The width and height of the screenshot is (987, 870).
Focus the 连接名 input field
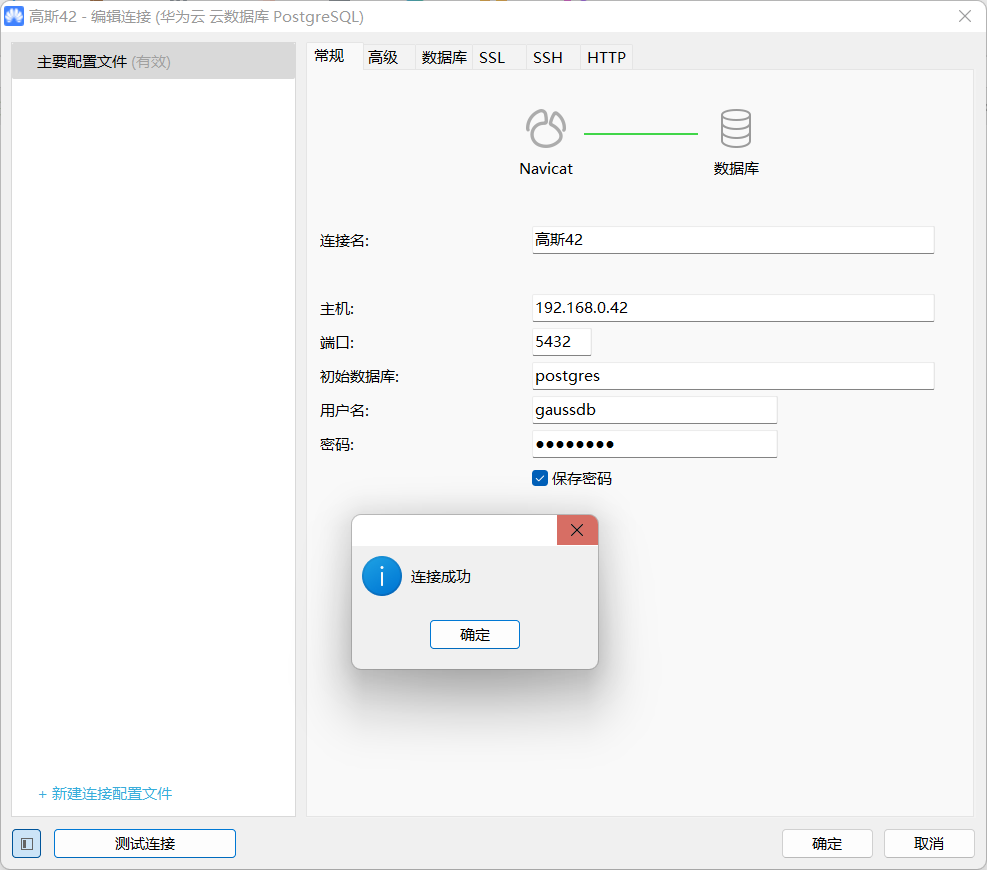[x=733, y=240]
